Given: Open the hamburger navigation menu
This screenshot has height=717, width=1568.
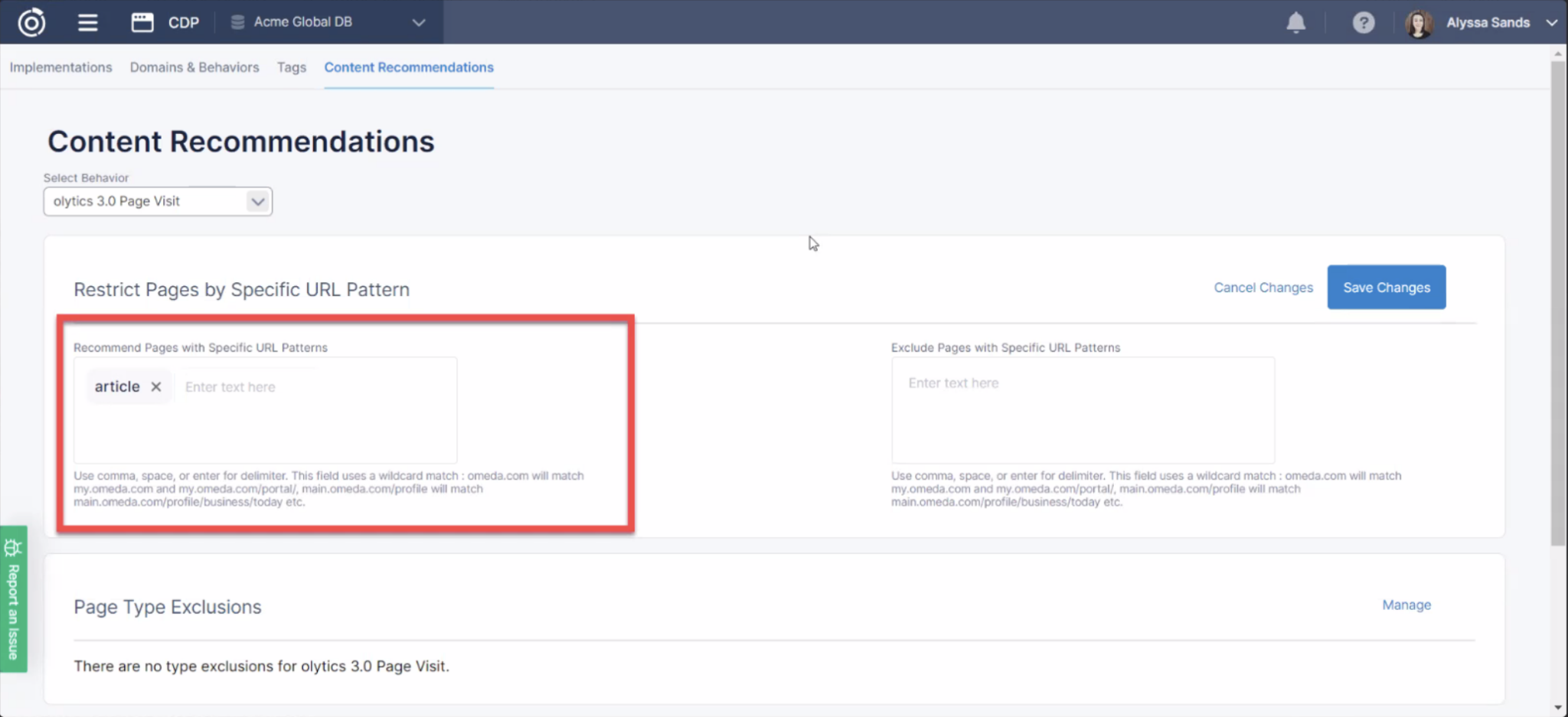Looking at the screenshot, I should coord(88,22).
